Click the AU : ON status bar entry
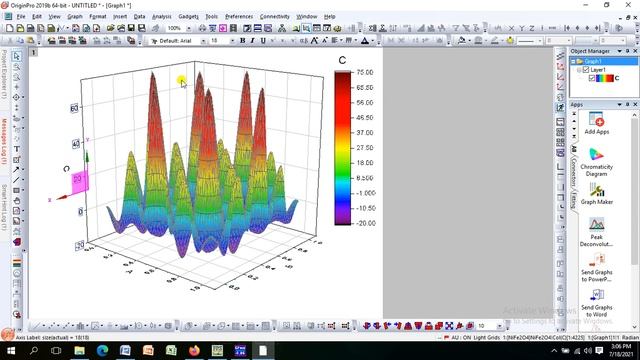The image size is (640, 360). click(x=461, y=338)
